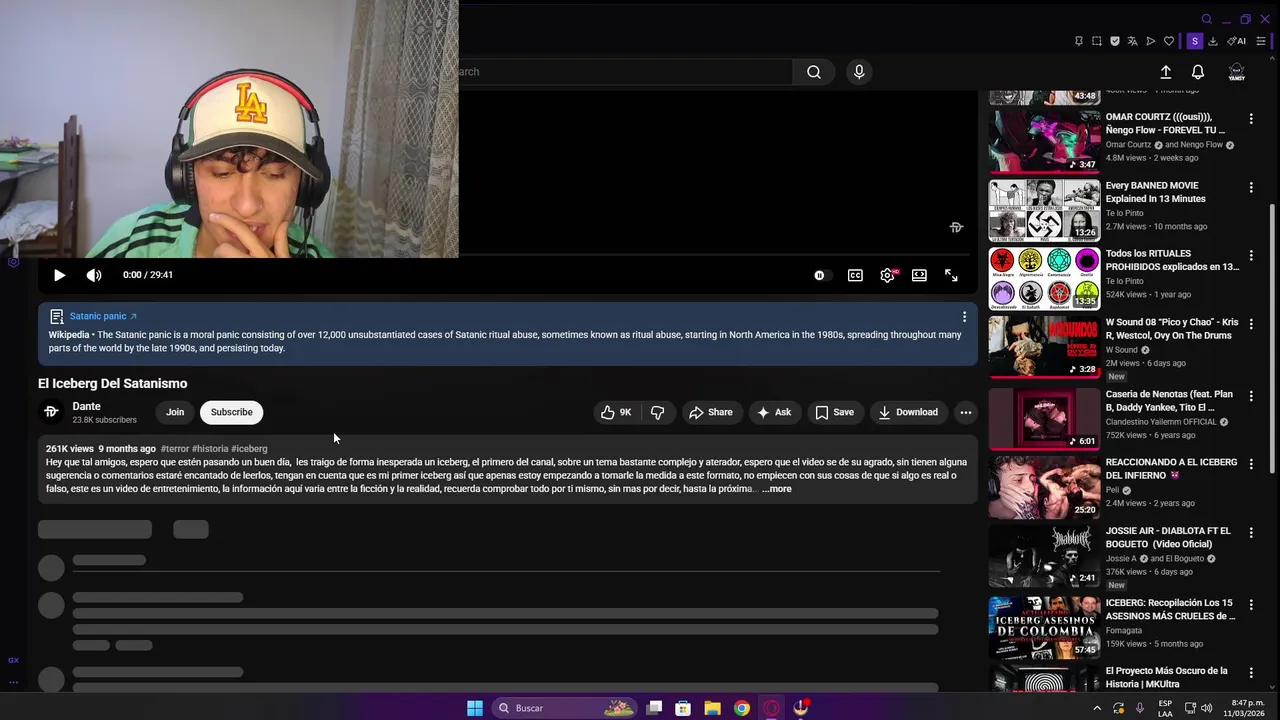Toggle closed captions CC button
1280x720 pixels.
pyautogui.click(x=855, y=275)
